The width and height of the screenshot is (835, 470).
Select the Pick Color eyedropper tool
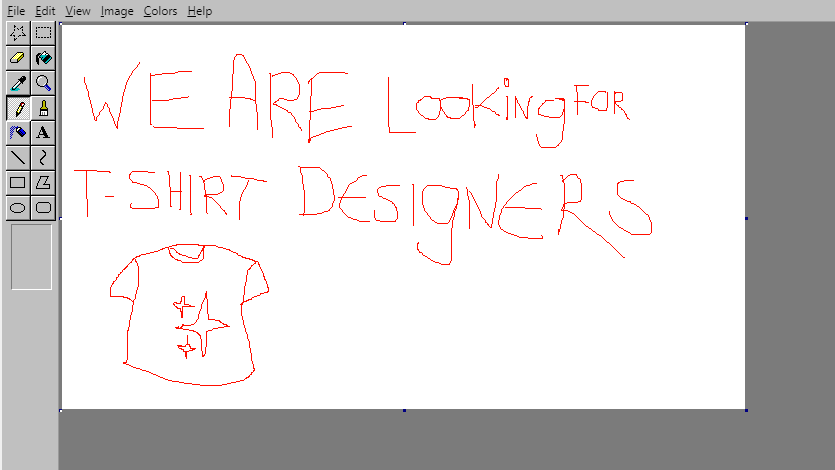(17, 82)
